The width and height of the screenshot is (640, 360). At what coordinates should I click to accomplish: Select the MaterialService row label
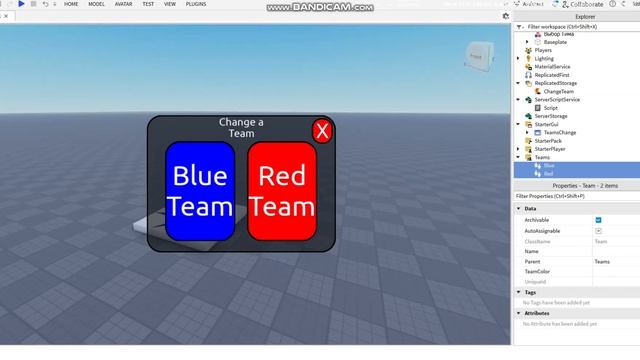552,67
